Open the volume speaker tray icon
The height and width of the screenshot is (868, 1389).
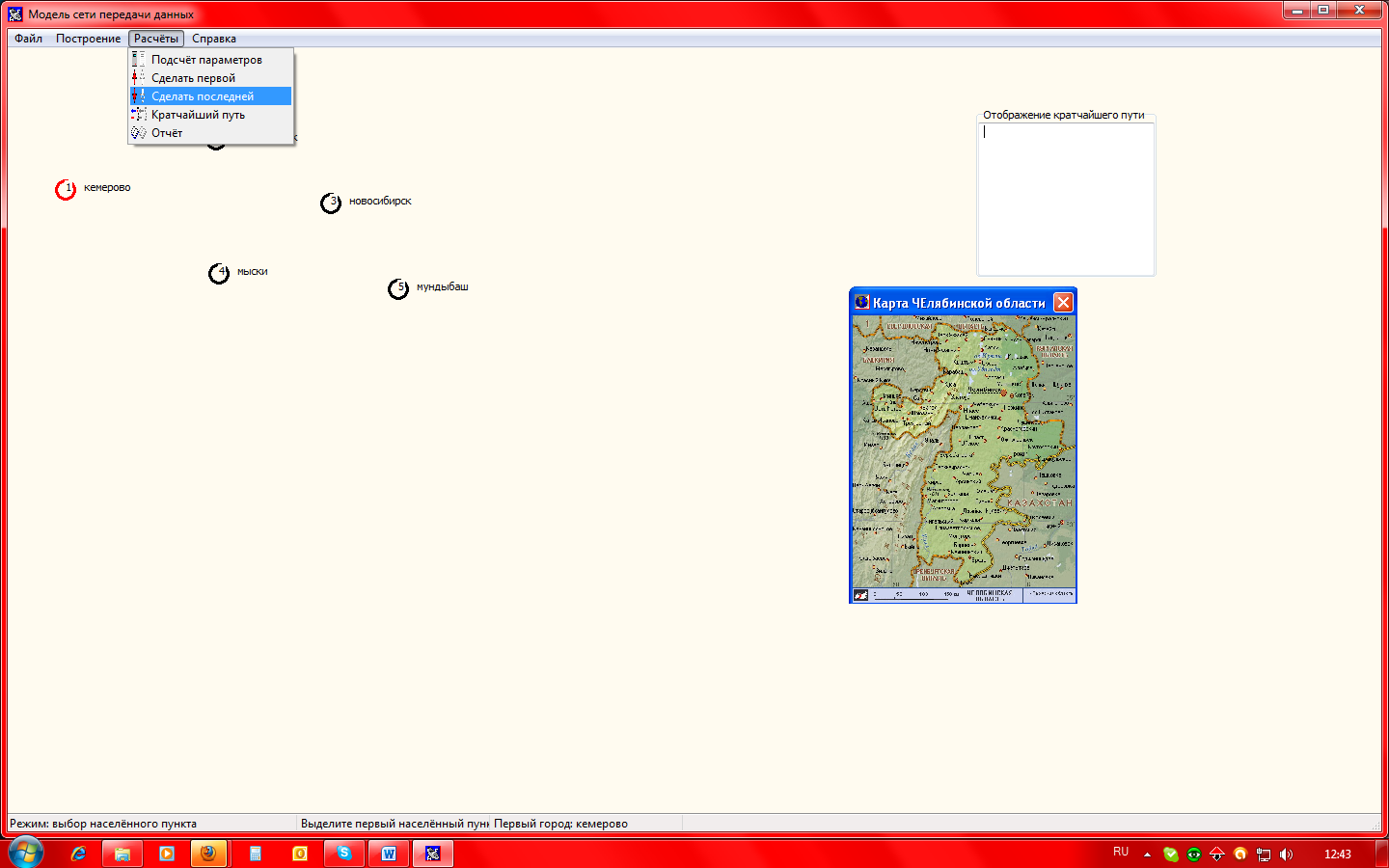(x=1286, y=854)
